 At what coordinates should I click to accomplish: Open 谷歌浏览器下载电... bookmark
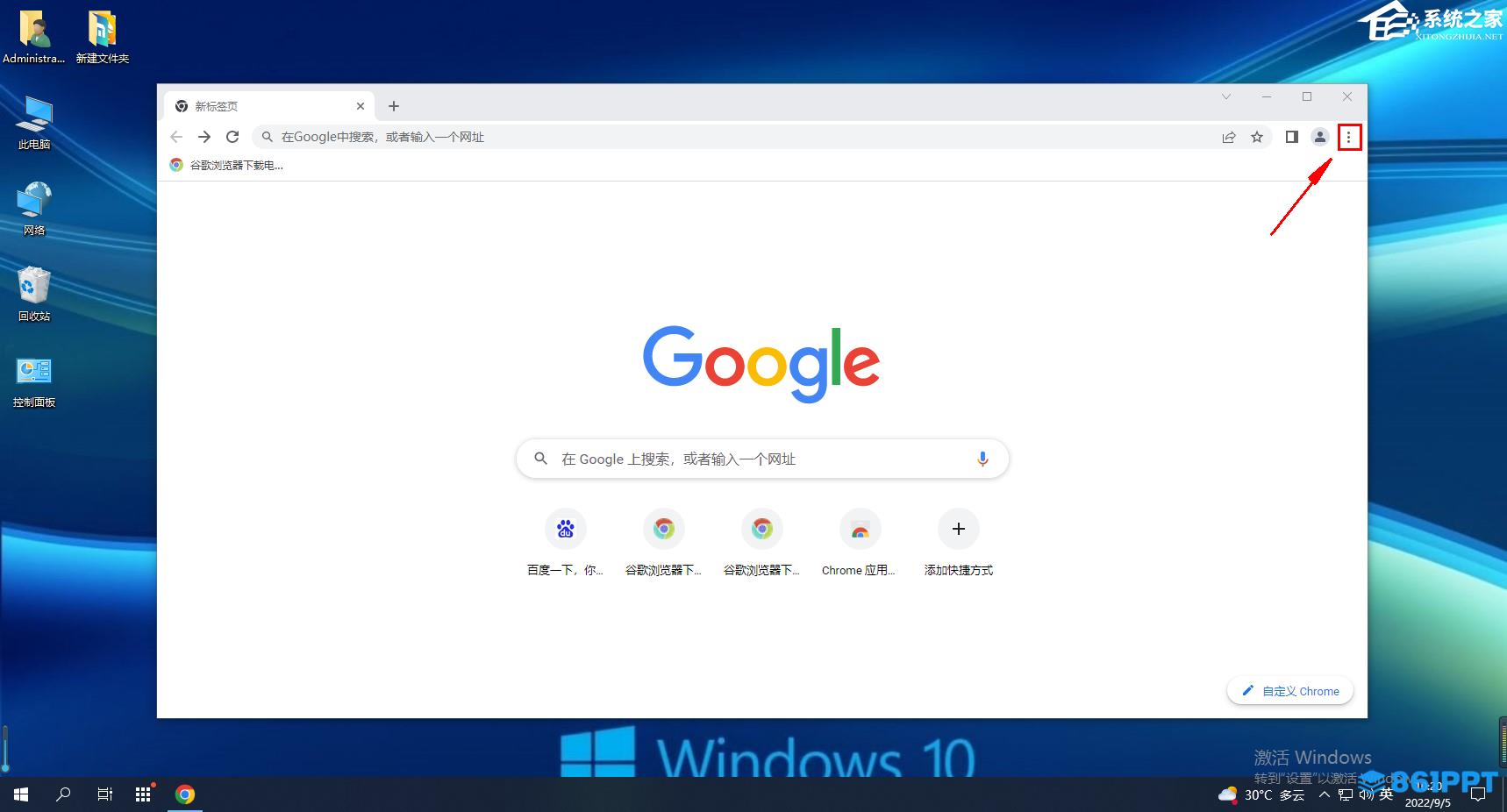pos(226,165)
